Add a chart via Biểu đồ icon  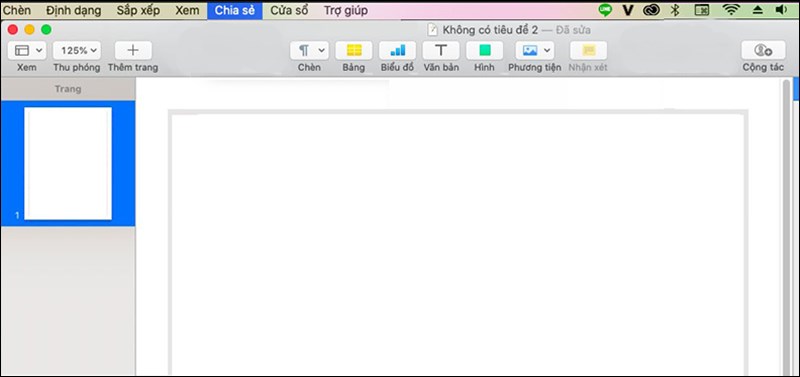click(397, 51)
